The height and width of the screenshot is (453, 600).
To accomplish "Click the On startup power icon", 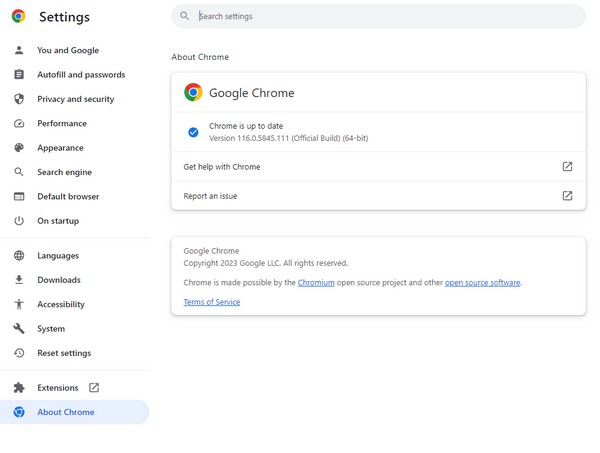I will coord(19,221).
